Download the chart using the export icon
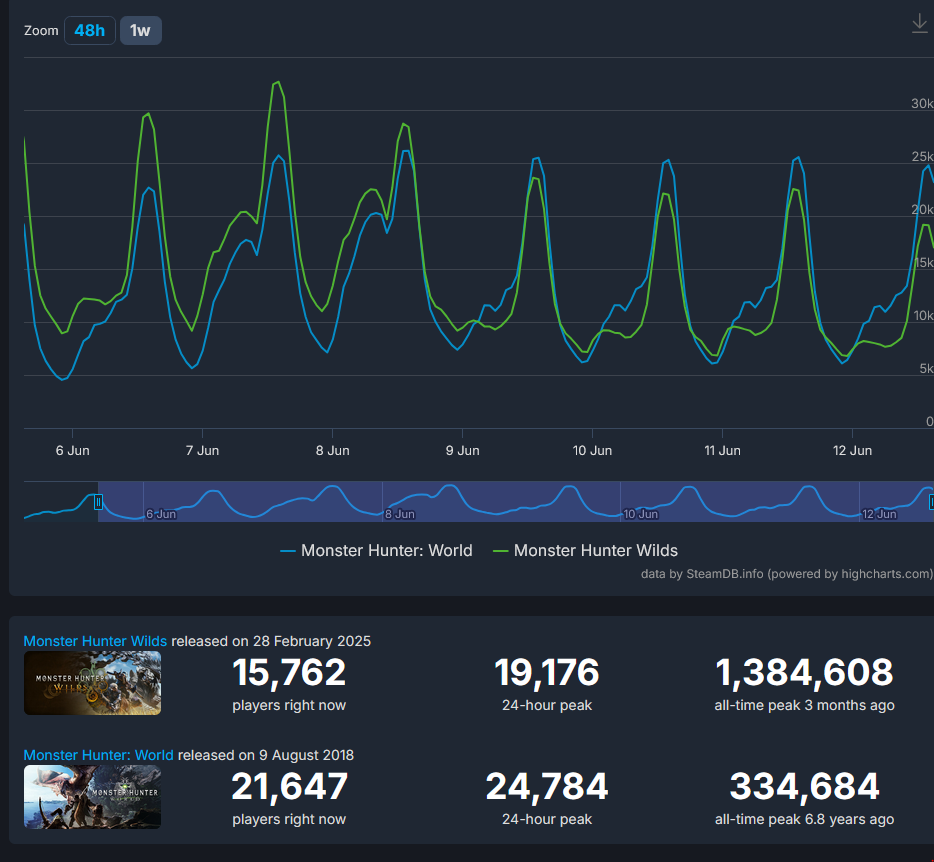The height and width of the screenshot is (862, 934). [x=920, y=24]
